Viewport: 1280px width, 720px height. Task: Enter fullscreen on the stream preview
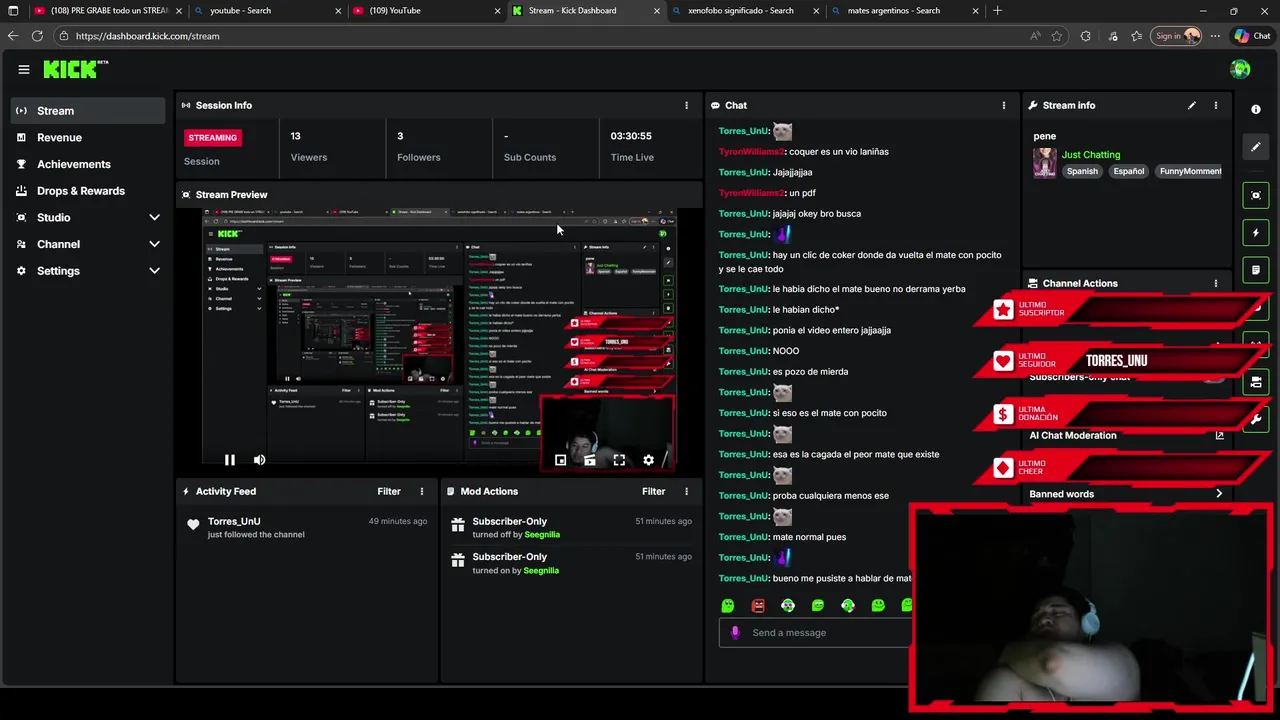(619, 460)
